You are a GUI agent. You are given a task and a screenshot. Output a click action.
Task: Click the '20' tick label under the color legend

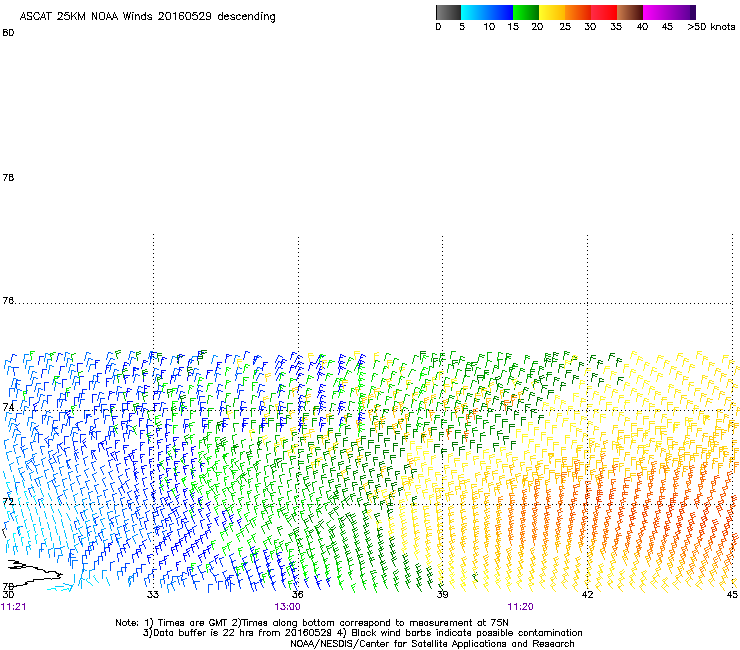537,27
